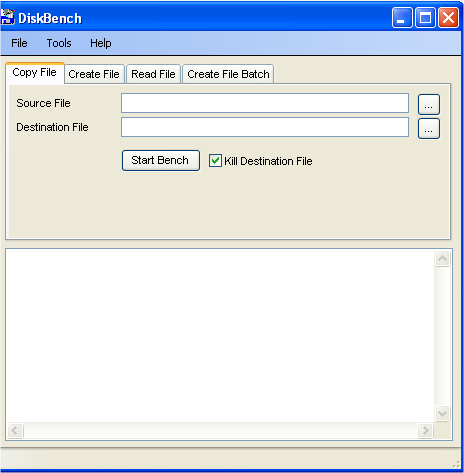Start the benchmark with Start Bench
Screen dimensions: 464x473
coord(161,160)
